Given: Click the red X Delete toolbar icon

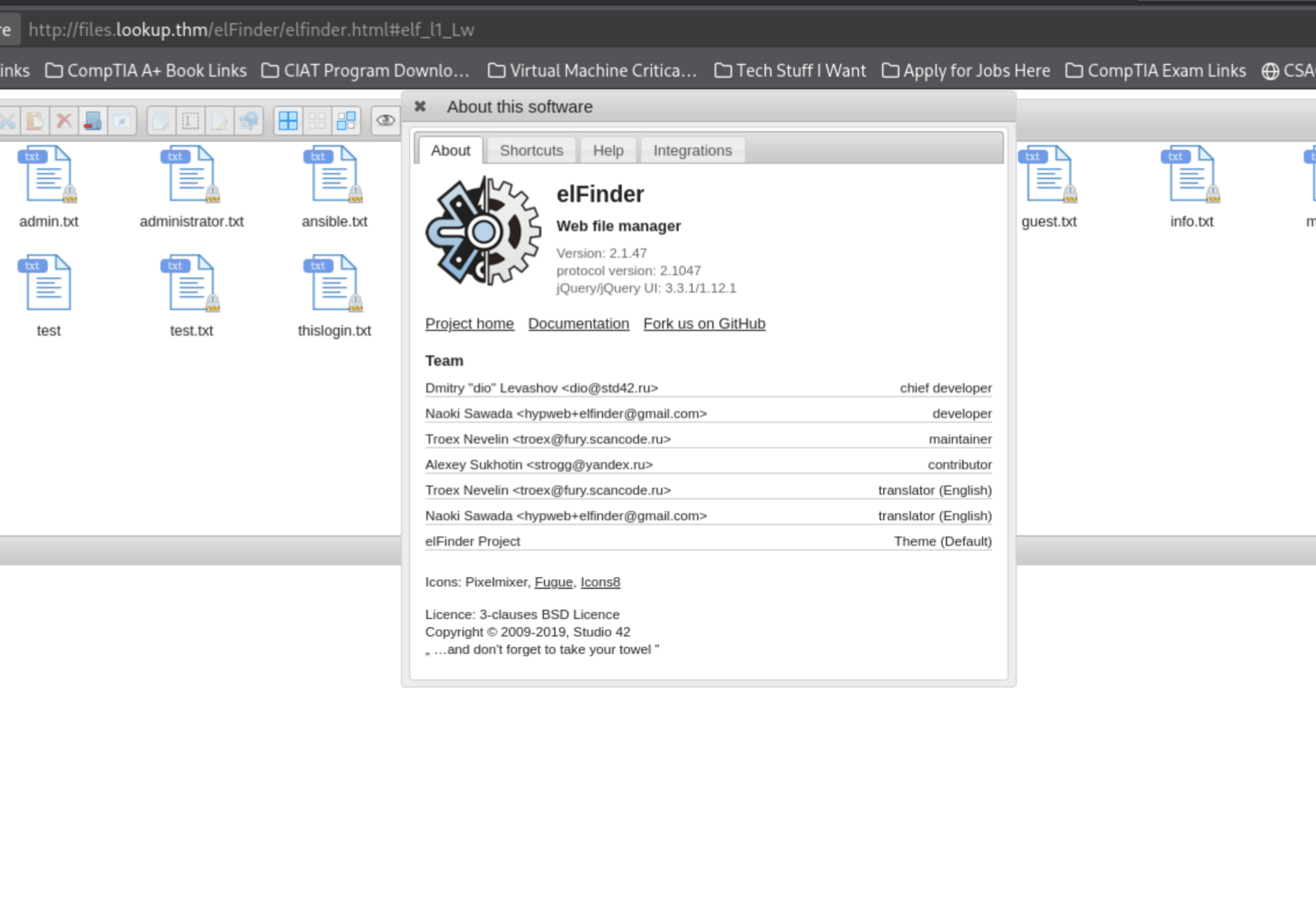Looking at the screenshot, I should [x=64, y=121].
